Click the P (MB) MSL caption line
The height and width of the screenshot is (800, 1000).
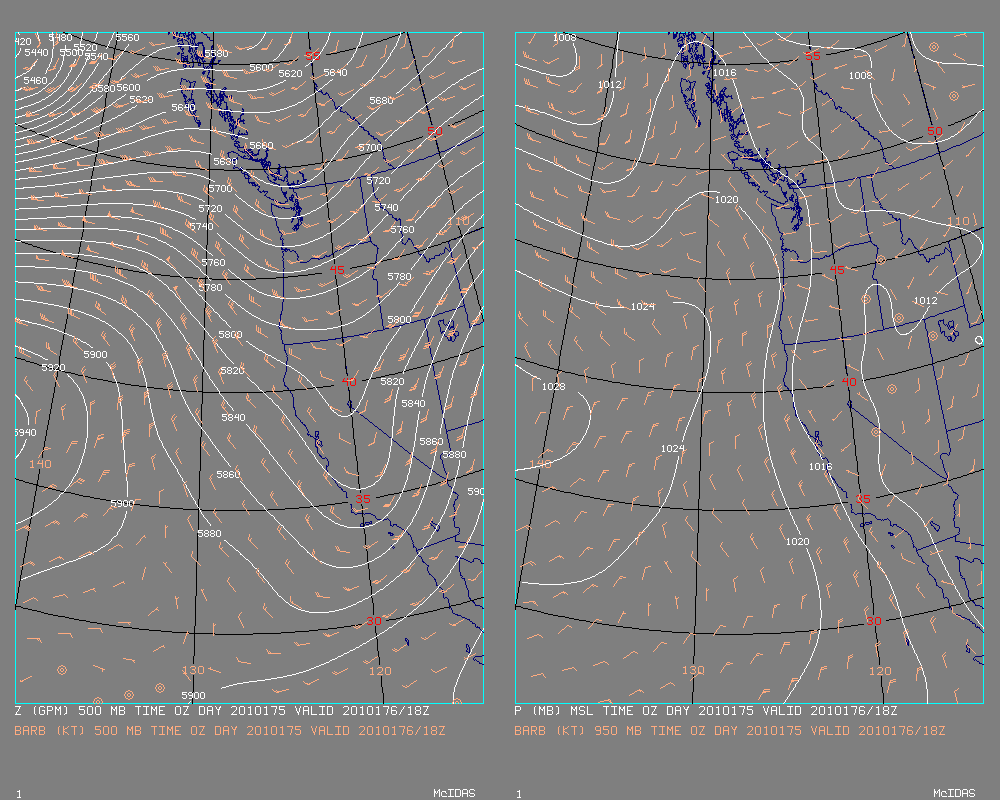pyautogui.click(x=706, y=711)
